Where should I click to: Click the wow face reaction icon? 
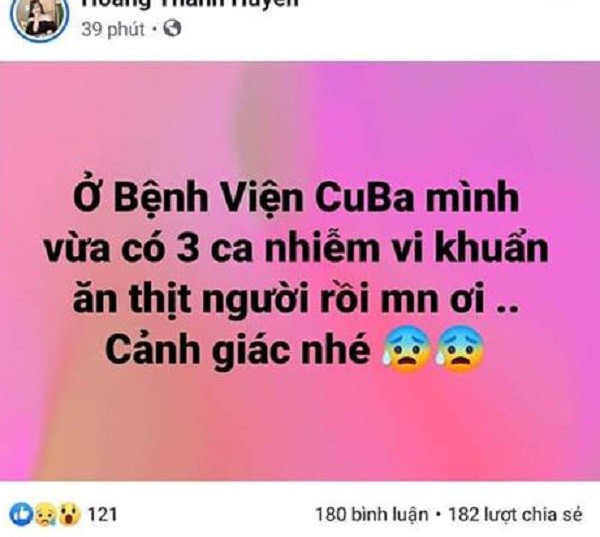[x=69, y=515]
